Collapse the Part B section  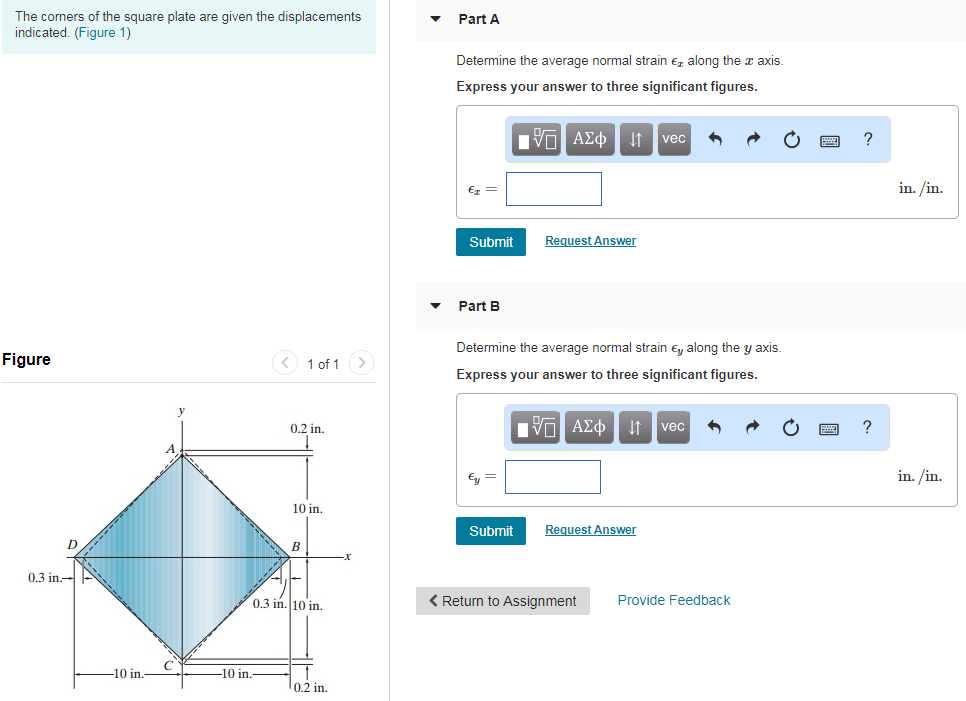coord(436,306)
